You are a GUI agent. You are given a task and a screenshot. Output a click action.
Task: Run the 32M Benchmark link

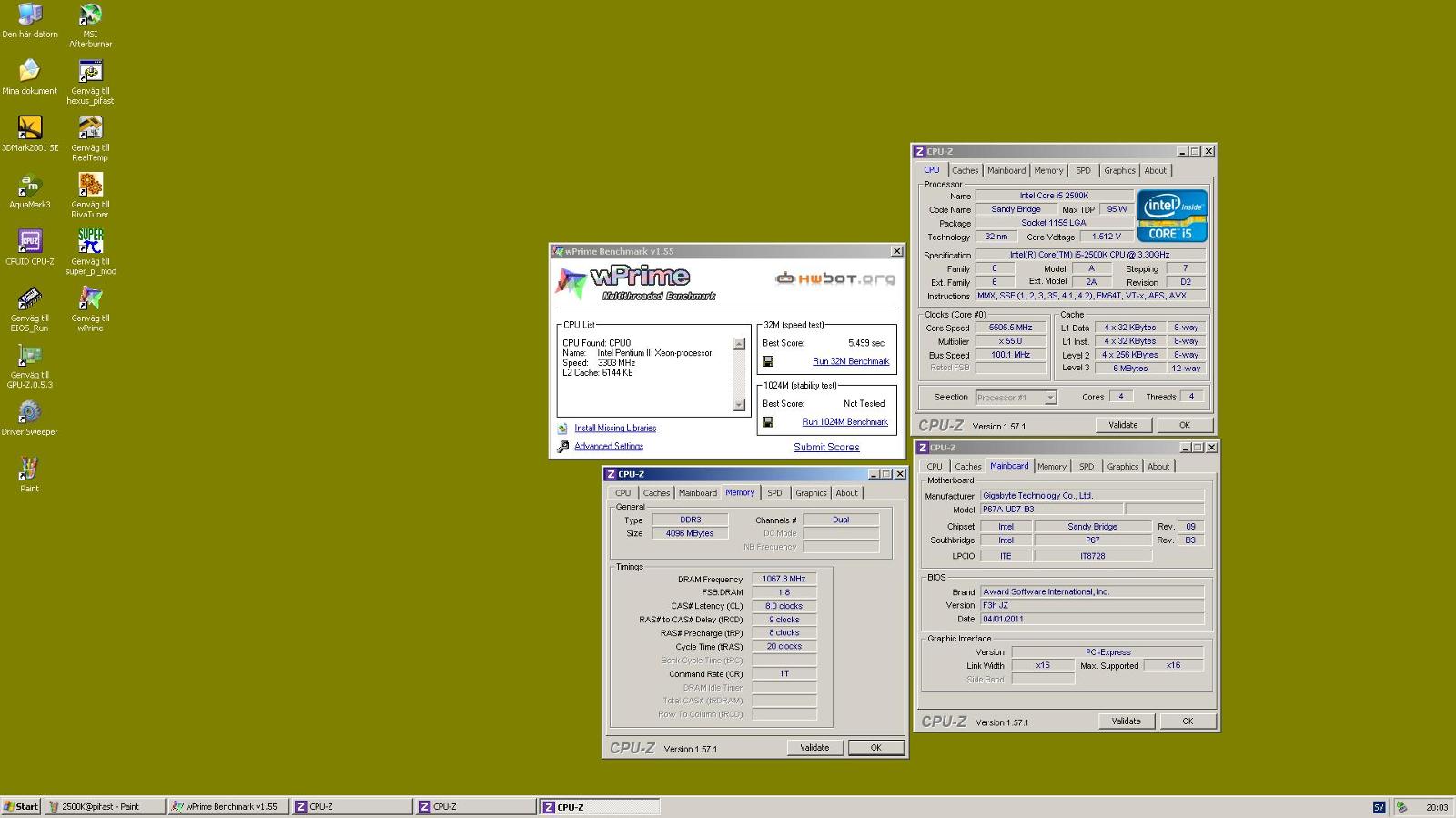coord(851,361)
